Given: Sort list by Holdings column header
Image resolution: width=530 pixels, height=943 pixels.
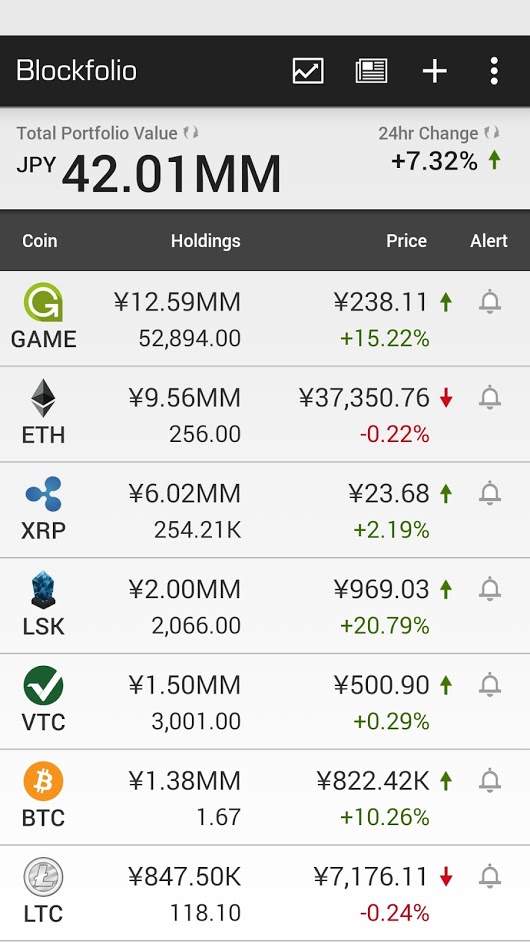Looking at the screenshot, I should pyautogui.click(x=205, y=241).
